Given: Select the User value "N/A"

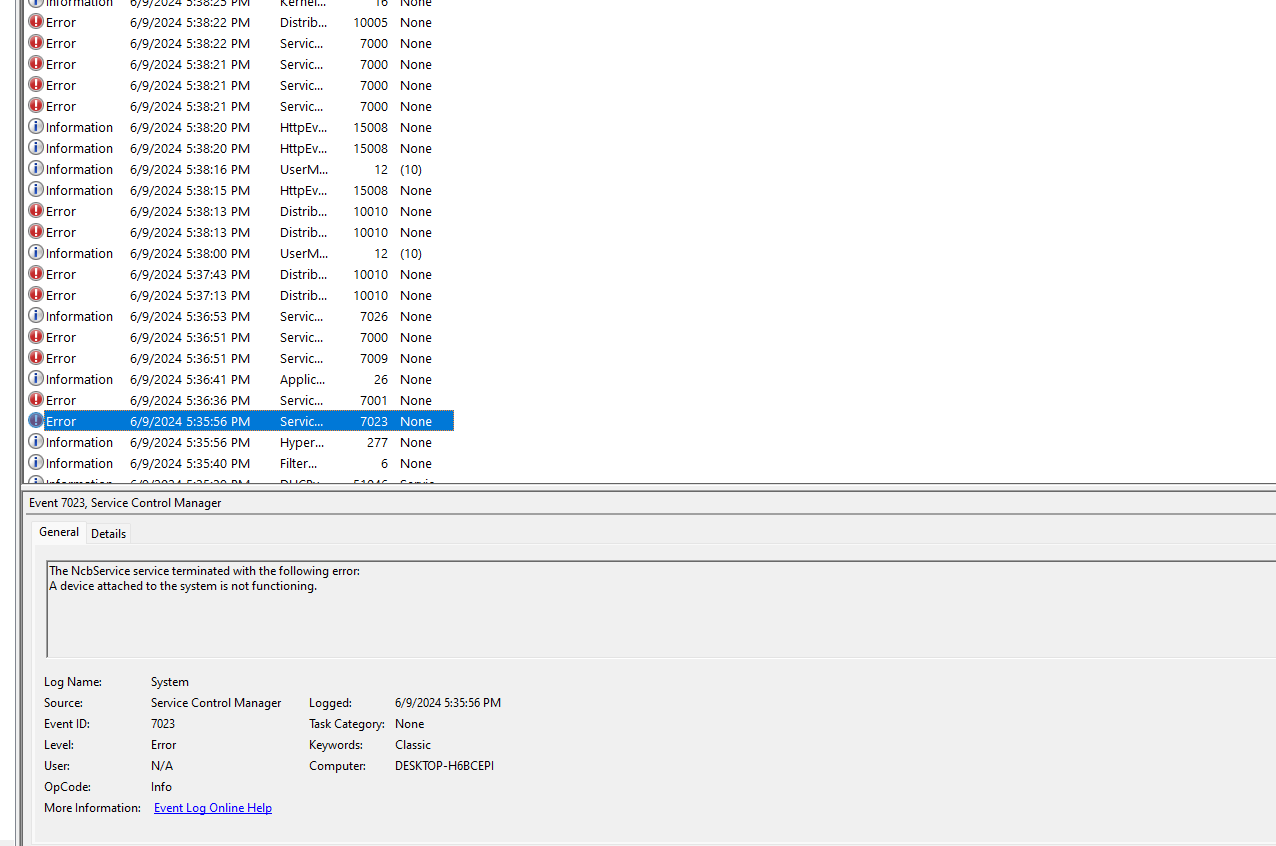Looking at the screenshot, I should pos(162,766).
